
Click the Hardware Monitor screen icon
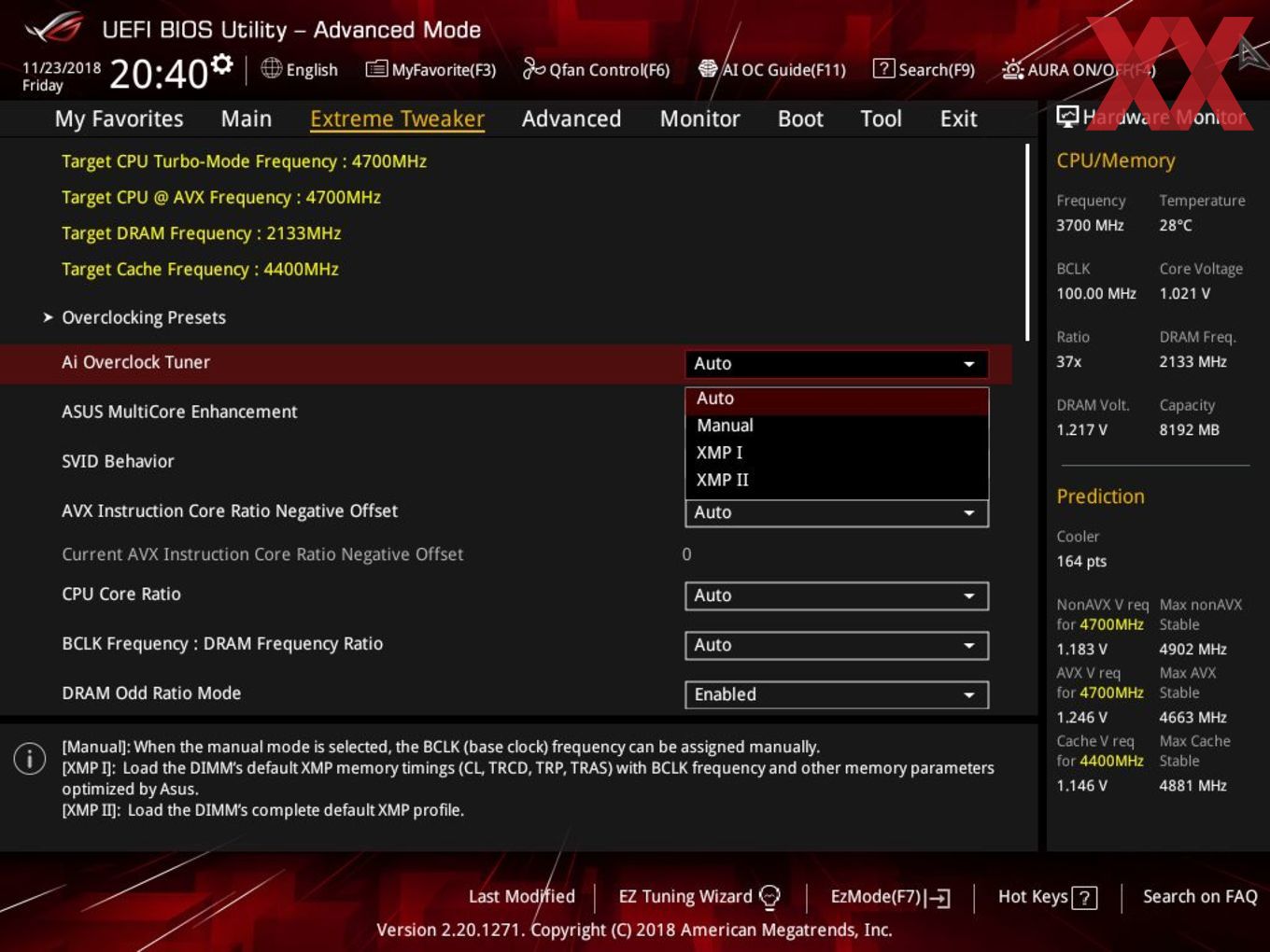click(x=1067, y=117)
